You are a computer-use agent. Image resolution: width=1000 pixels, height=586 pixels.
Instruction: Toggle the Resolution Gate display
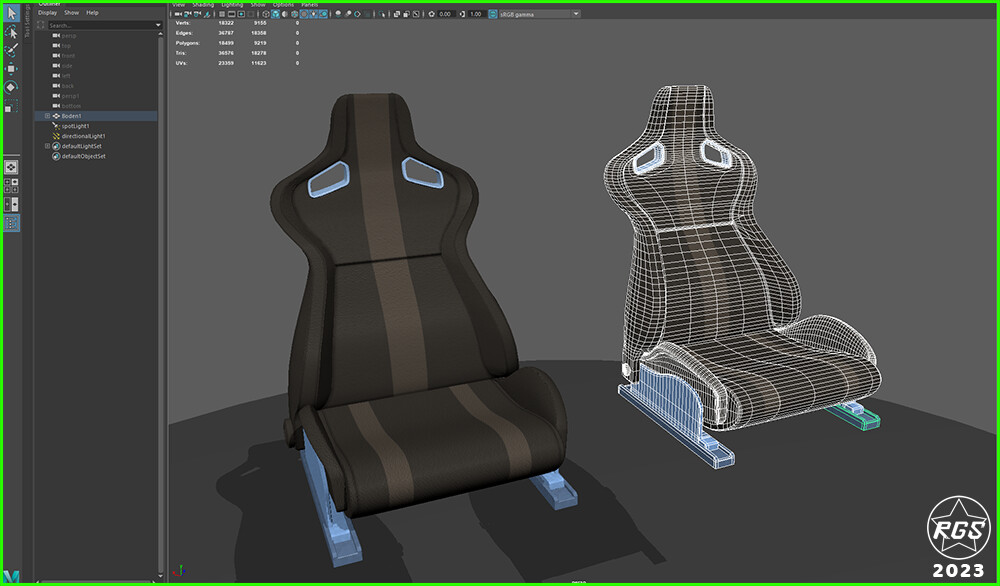click(x=241, y=14)
